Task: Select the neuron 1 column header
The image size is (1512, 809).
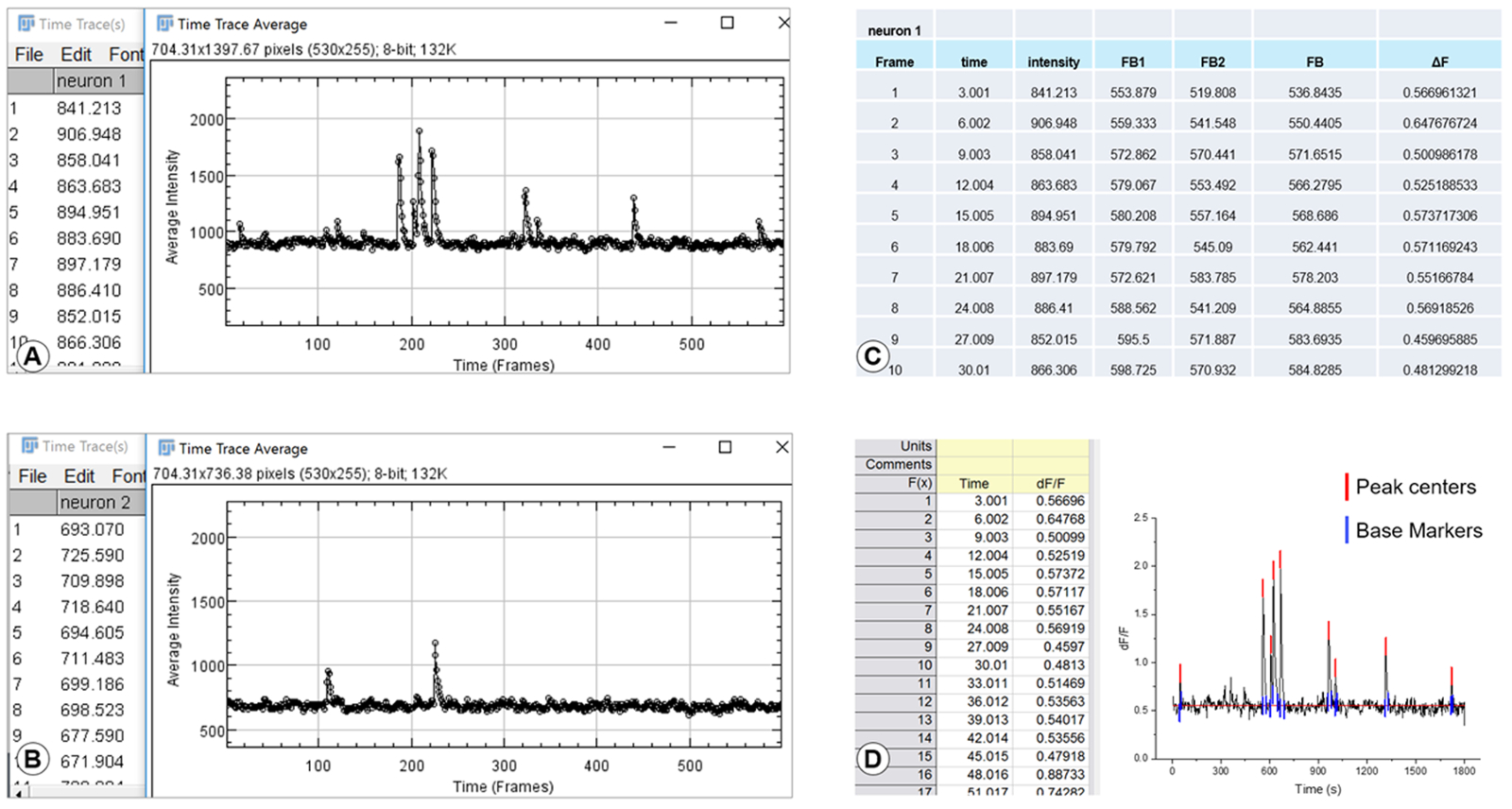Action: pos(91,81)
